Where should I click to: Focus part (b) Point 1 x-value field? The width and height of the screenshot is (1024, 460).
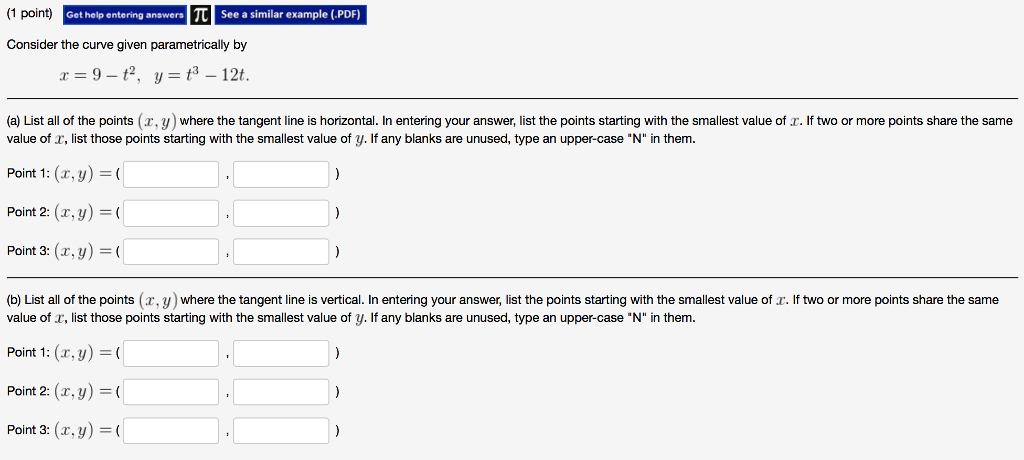click(x=171, y=353)
